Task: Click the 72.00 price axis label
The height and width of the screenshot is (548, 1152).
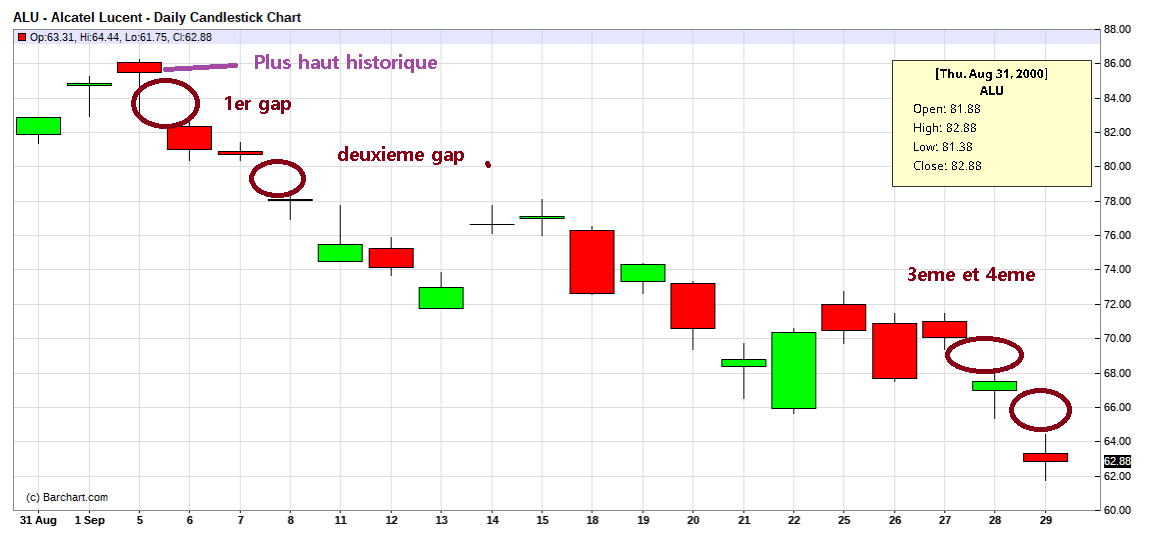Action: coord(1117,304)
